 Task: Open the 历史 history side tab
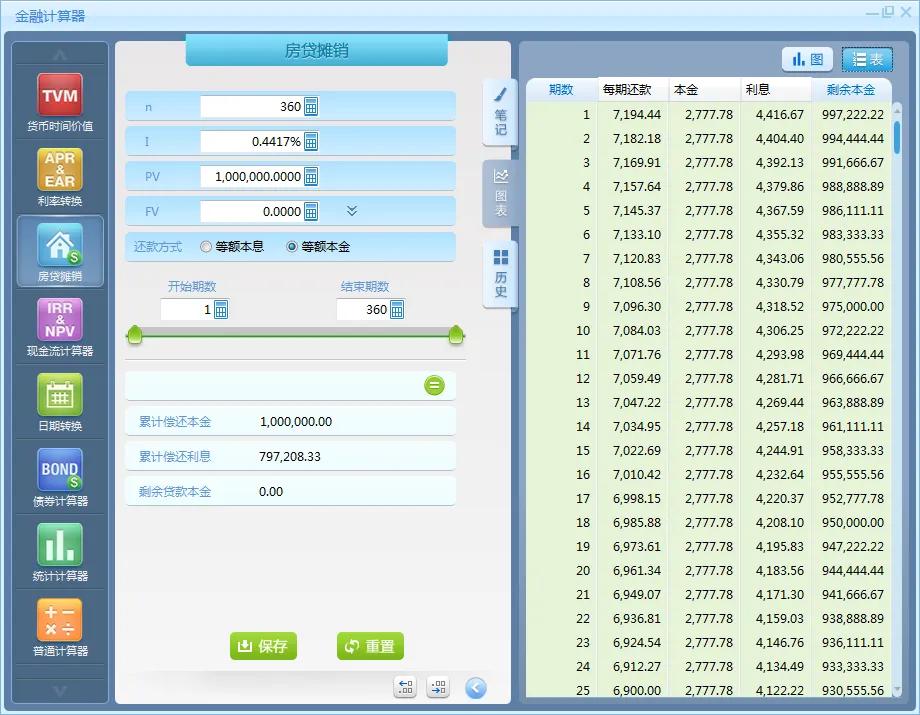coord(500,275)
